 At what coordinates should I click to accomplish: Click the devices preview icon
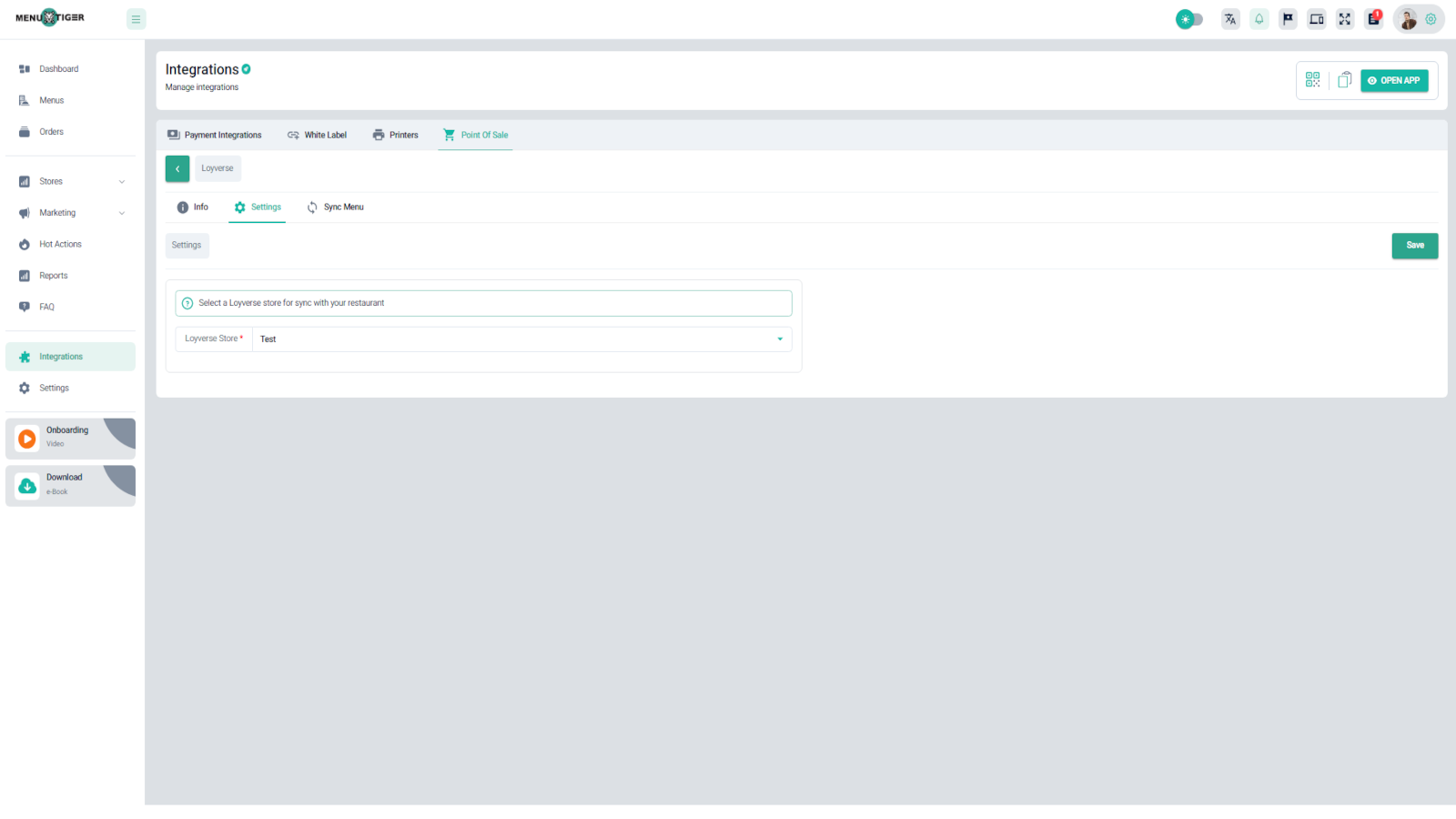click(1317, 19)
